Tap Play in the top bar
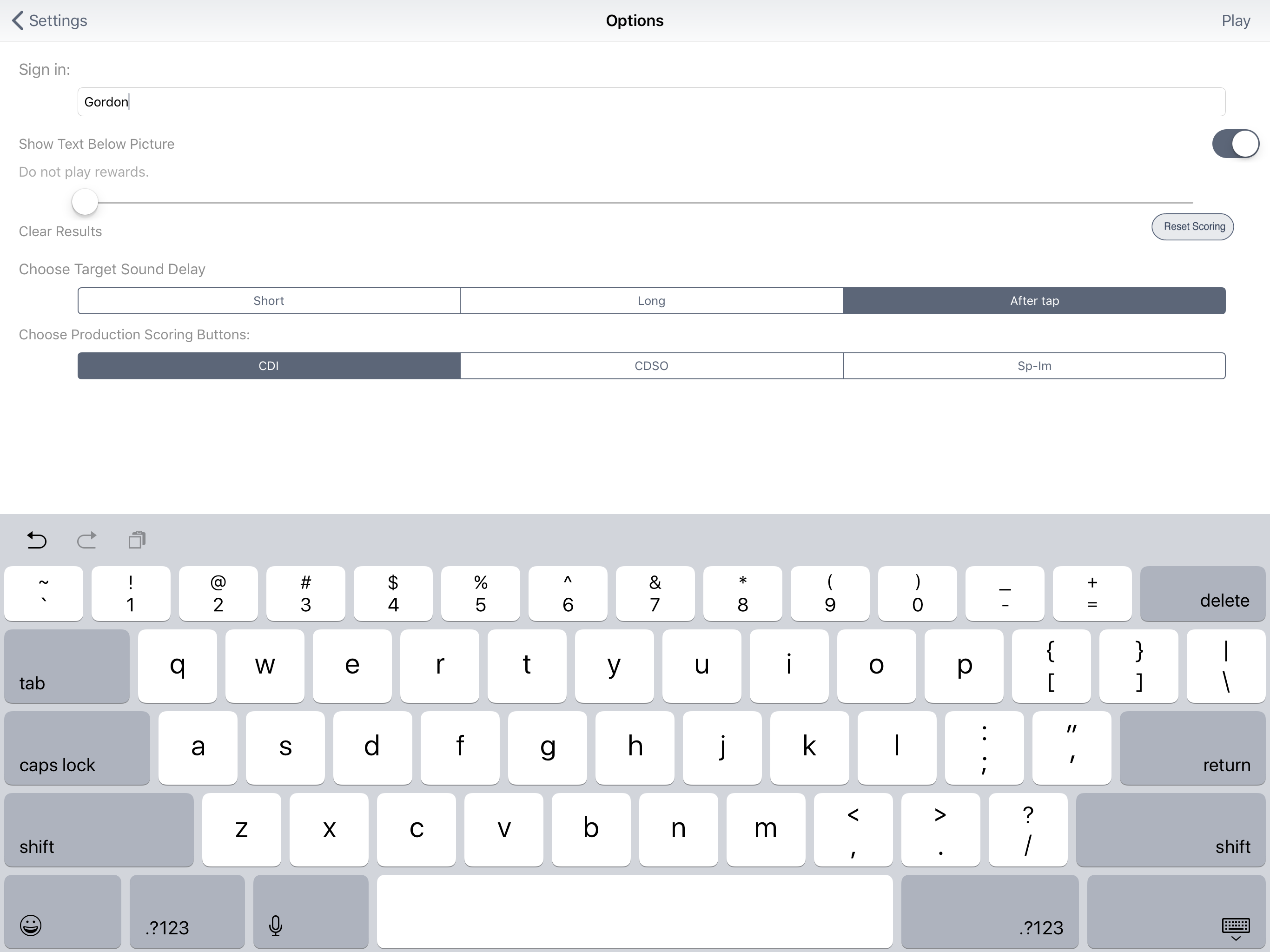The height and width of the screenshot is (952, 1270). (1236, 20)
